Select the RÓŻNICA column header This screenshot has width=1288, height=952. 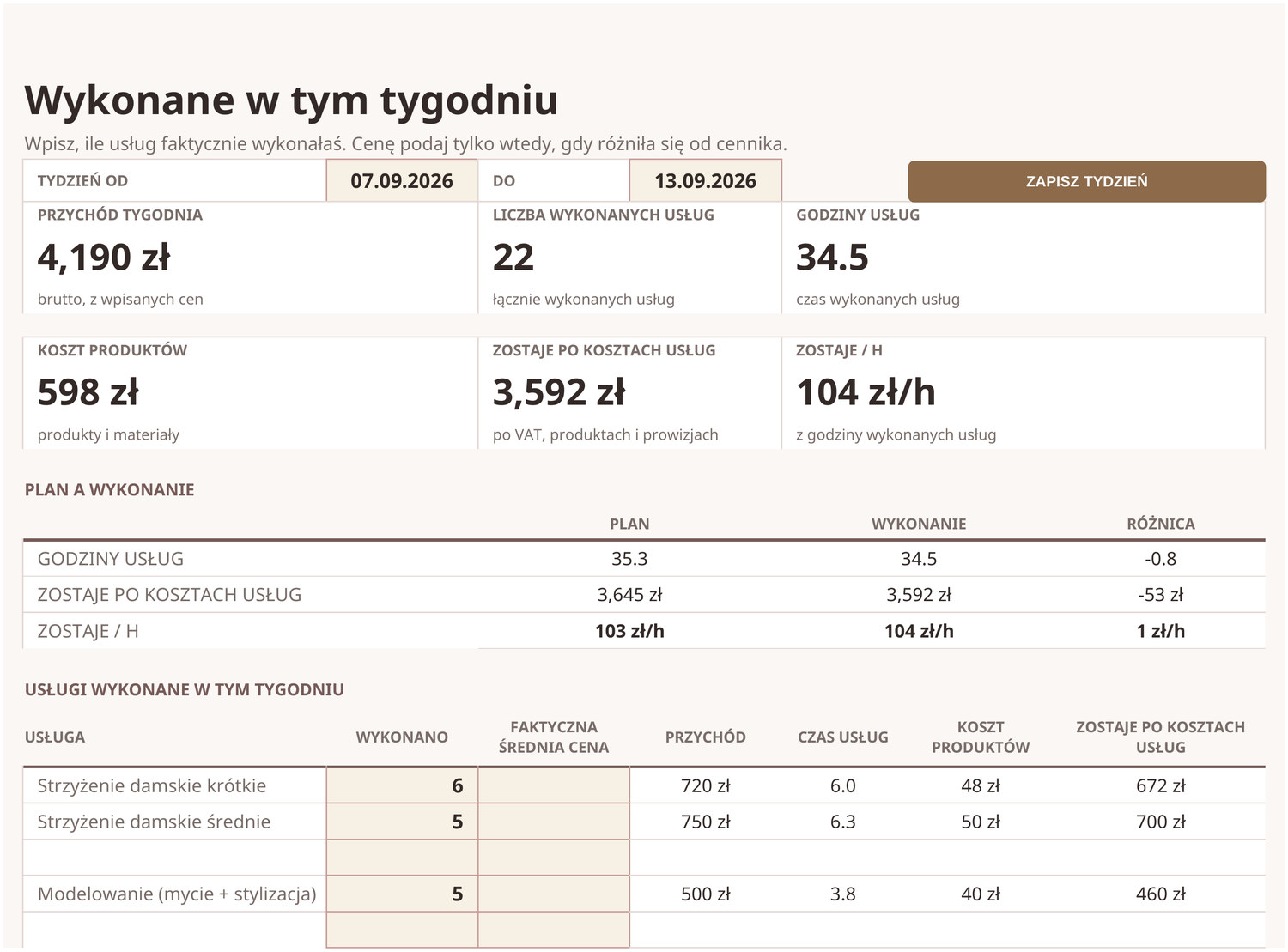click(x=1161, y=524)
